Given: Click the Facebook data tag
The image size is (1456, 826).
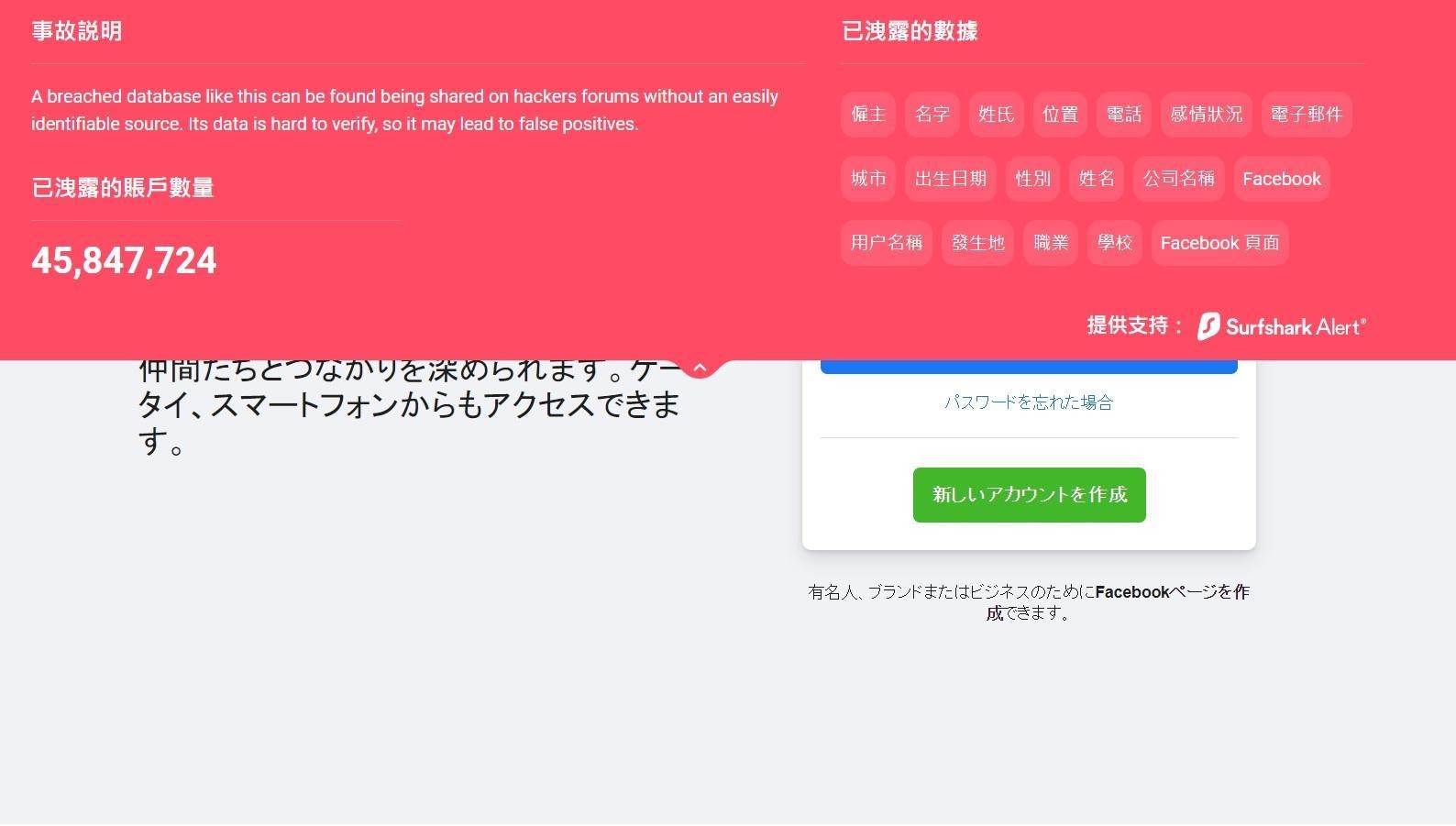Looking at the screenshot, I should coord(1282,179).
